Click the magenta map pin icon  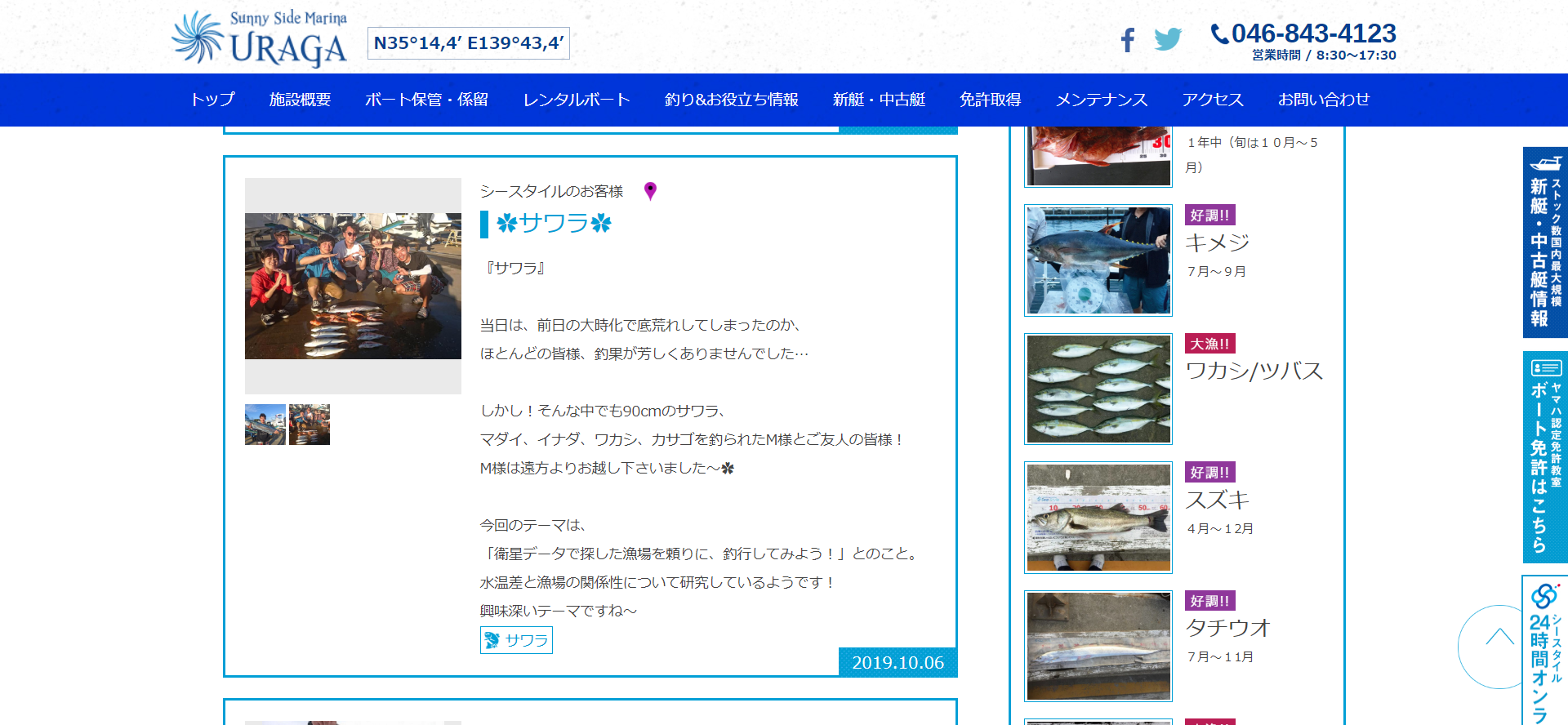(650, 191)
